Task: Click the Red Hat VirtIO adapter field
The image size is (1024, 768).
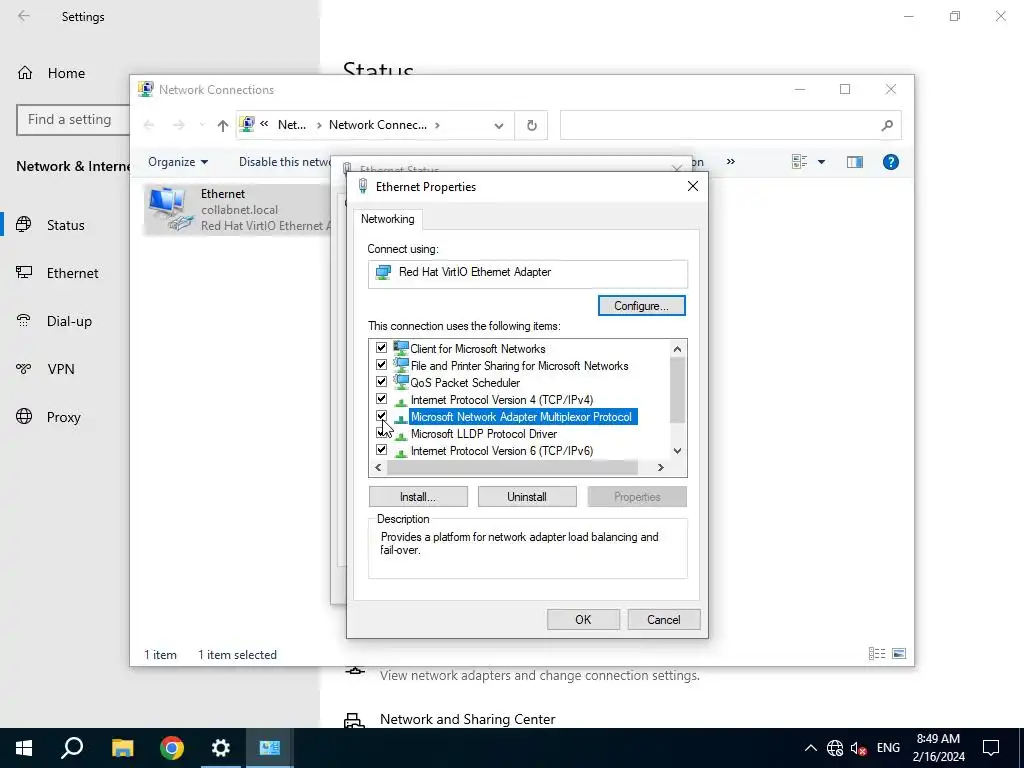Action: (x=528, y=273)
